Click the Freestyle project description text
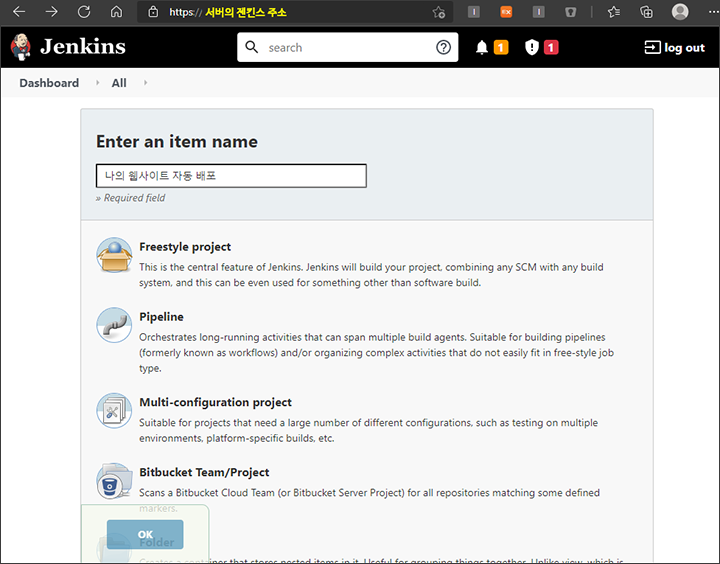Image resolution: width=720 pixels, height=564 pixels. click(x=371, y=275)
